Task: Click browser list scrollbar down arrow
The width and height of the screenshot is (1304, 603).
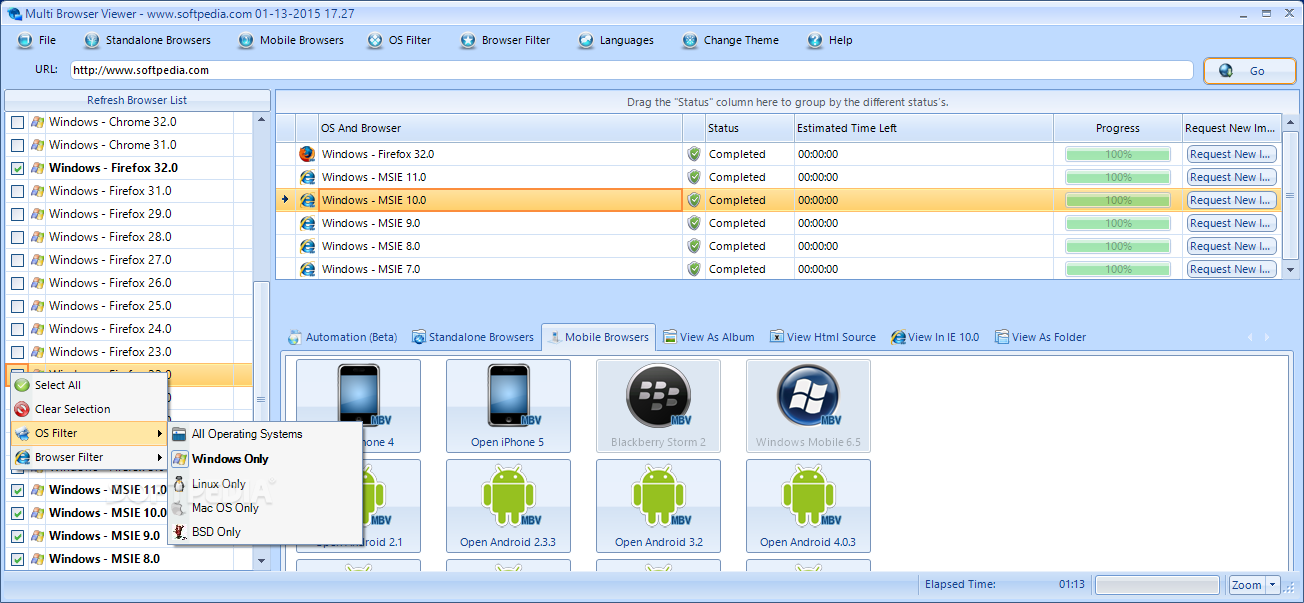Action: (x=262, y=561)
